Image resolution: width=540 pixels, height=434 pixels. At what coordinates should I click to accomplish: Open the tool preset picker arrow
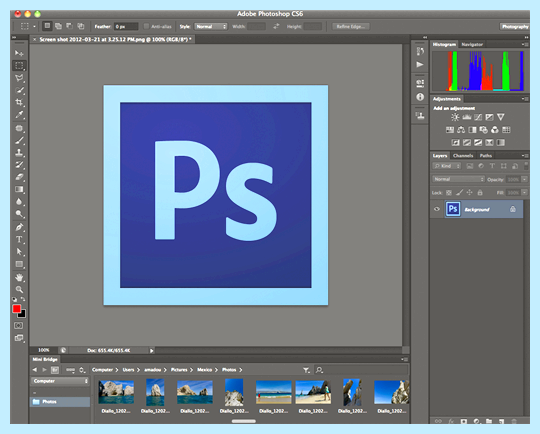(x=34, y=26)
